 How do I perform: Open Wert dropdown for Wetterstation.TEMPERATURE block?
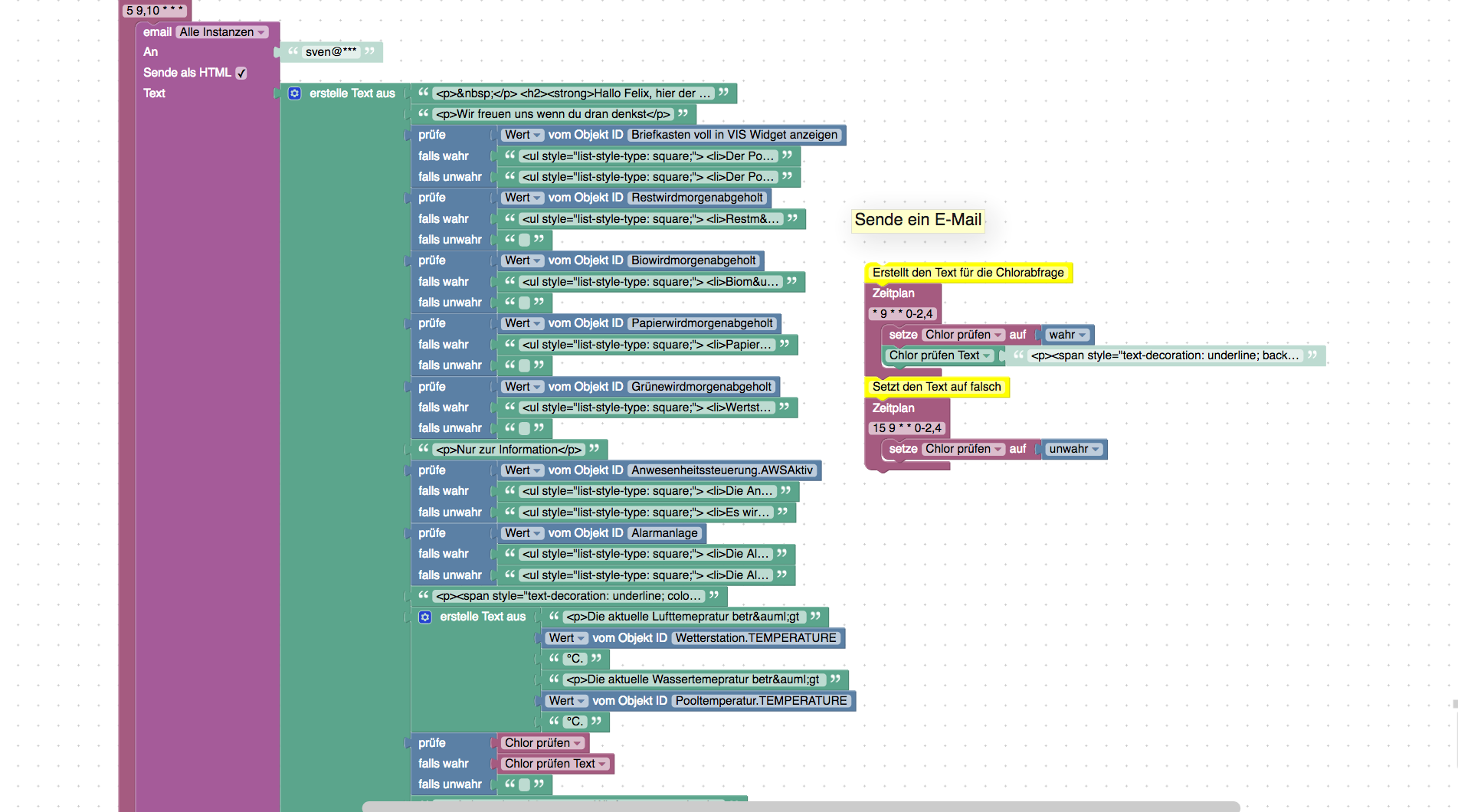pos(567,638)
